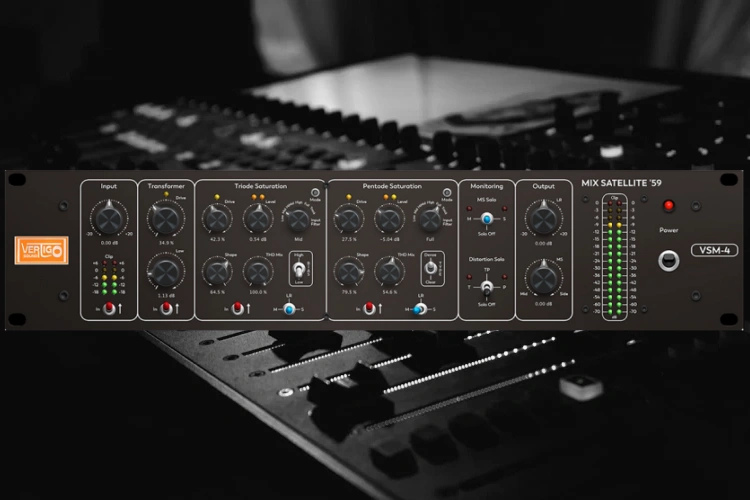This screenshot has width=750, height=500.
Task: Click the Output LR 0.00 dB value
Action: coord(543,243)
